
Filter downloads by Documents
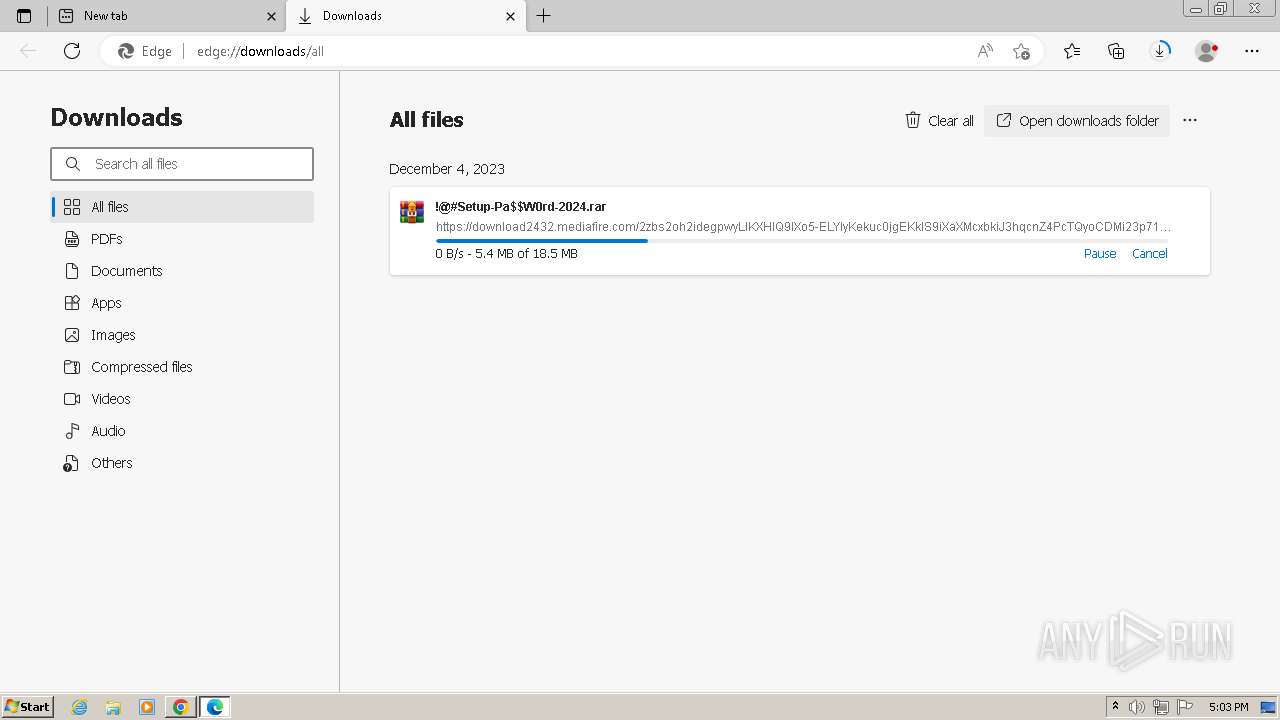[182, 271]
